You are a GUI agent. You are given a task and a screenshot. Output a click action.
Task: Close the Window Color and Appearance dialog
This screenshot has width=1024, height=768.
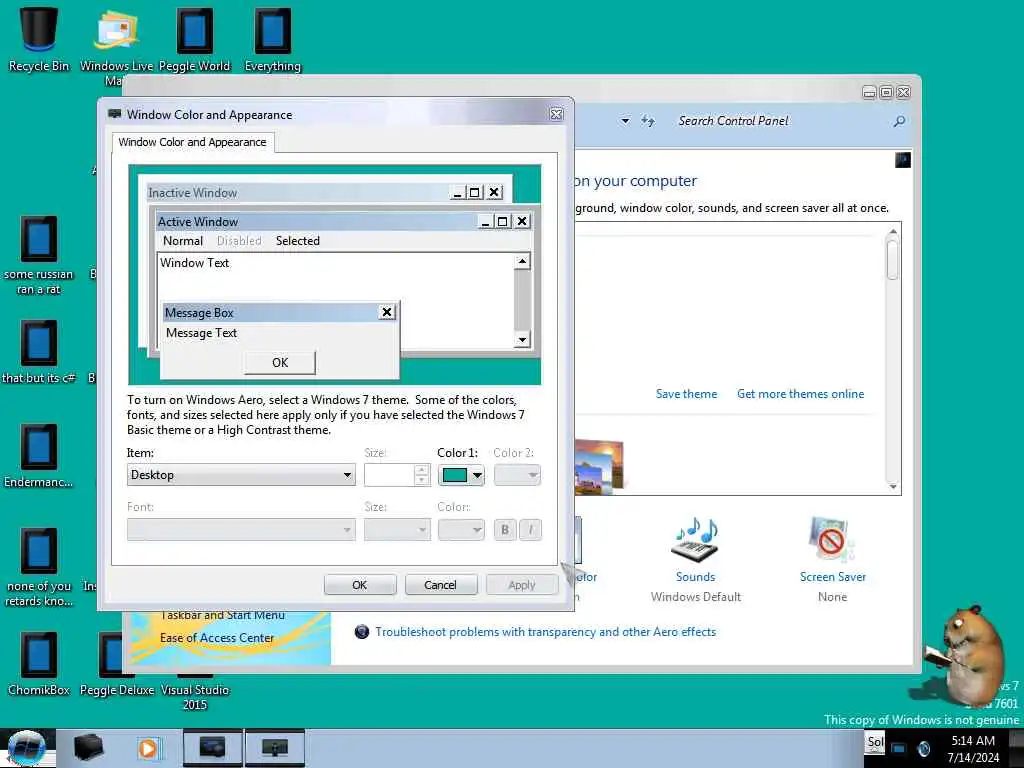tap(556, 114)
